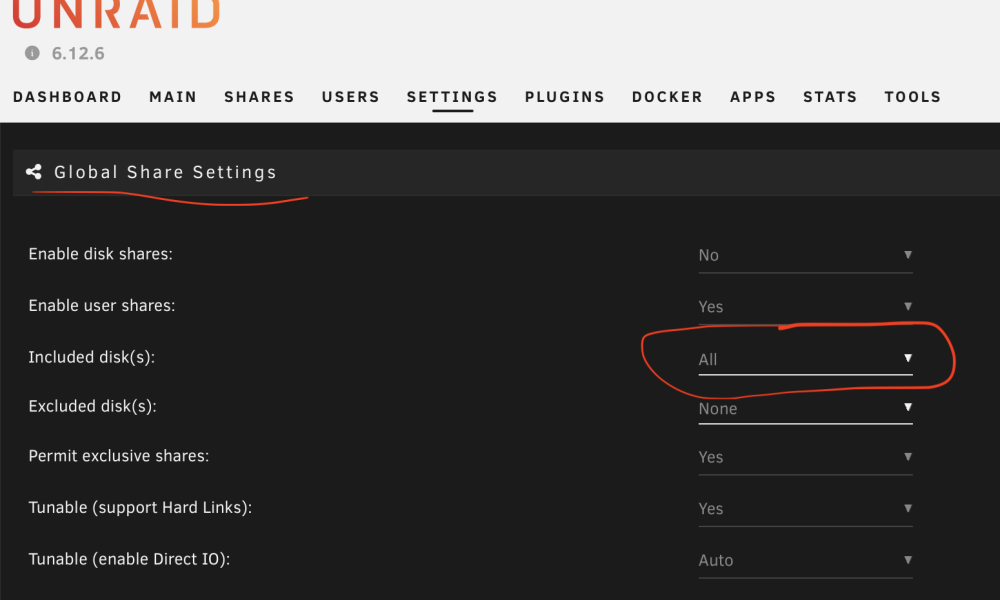Switch to the Docker tab
The width and height of the screenshot is (1000, 600).
(x=667, y=97)
